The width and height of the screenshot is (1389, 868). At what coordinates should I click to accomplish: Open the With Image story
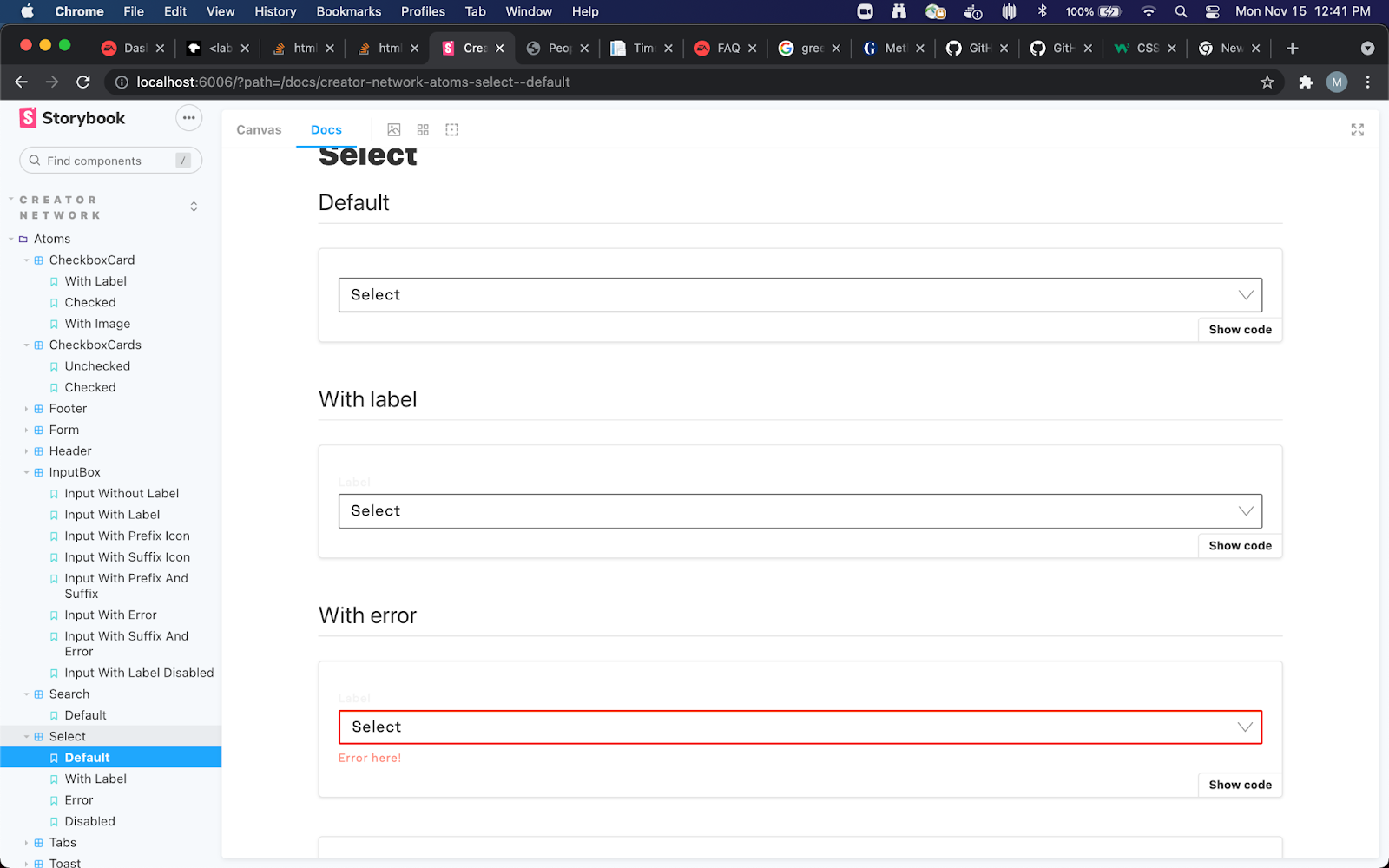click(x=97, y=324)
